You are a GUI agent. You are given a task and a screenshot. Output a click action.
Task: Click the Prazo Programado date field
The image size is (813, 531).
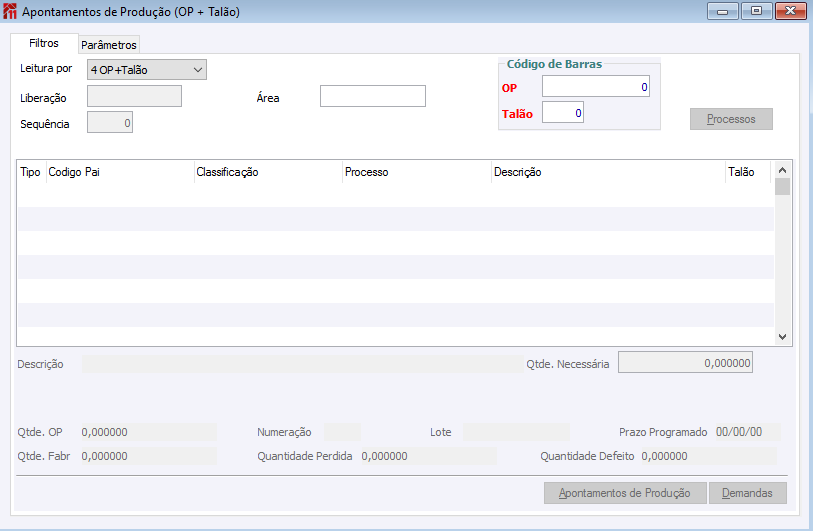[747, 432]
